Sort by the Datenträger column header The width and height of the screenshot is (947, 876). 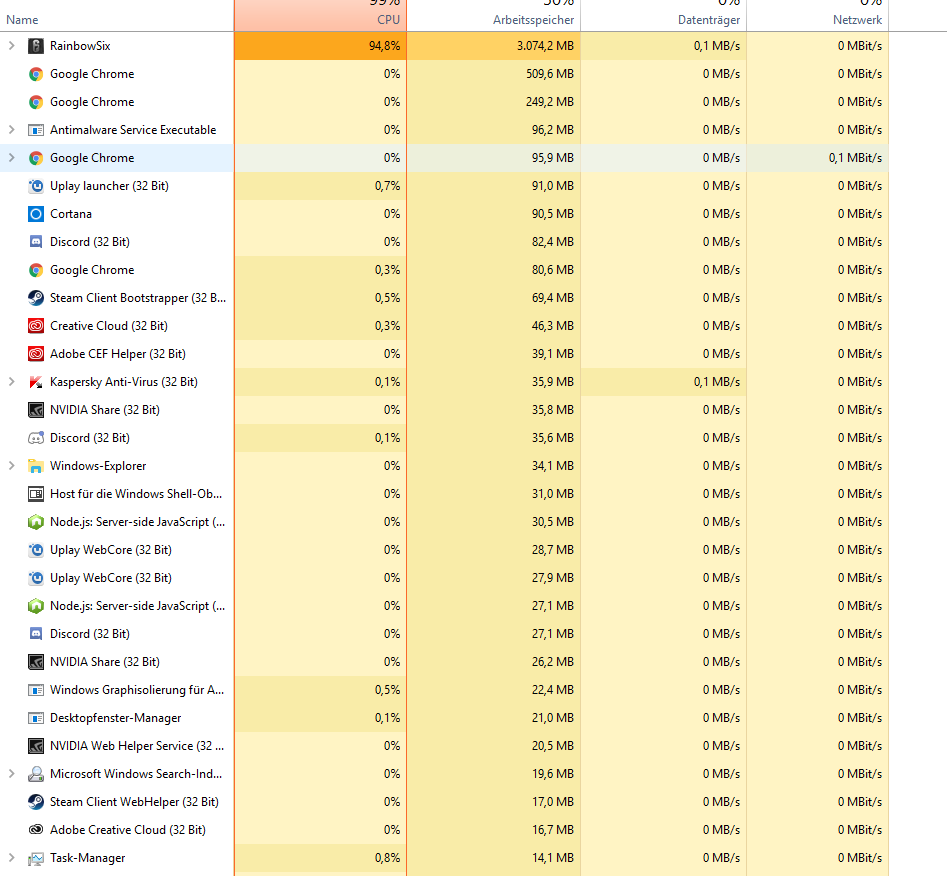coord(663,16)
